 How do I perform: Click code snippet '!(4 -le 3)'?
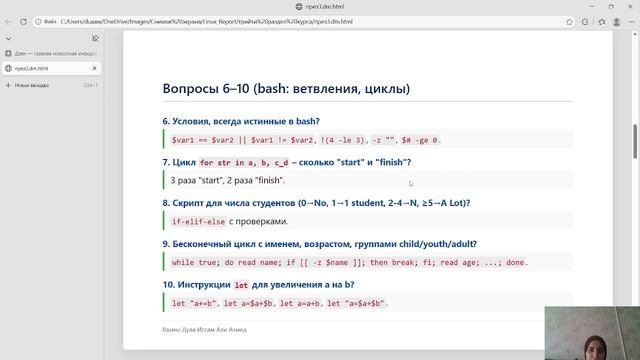(x=343, y=140)
